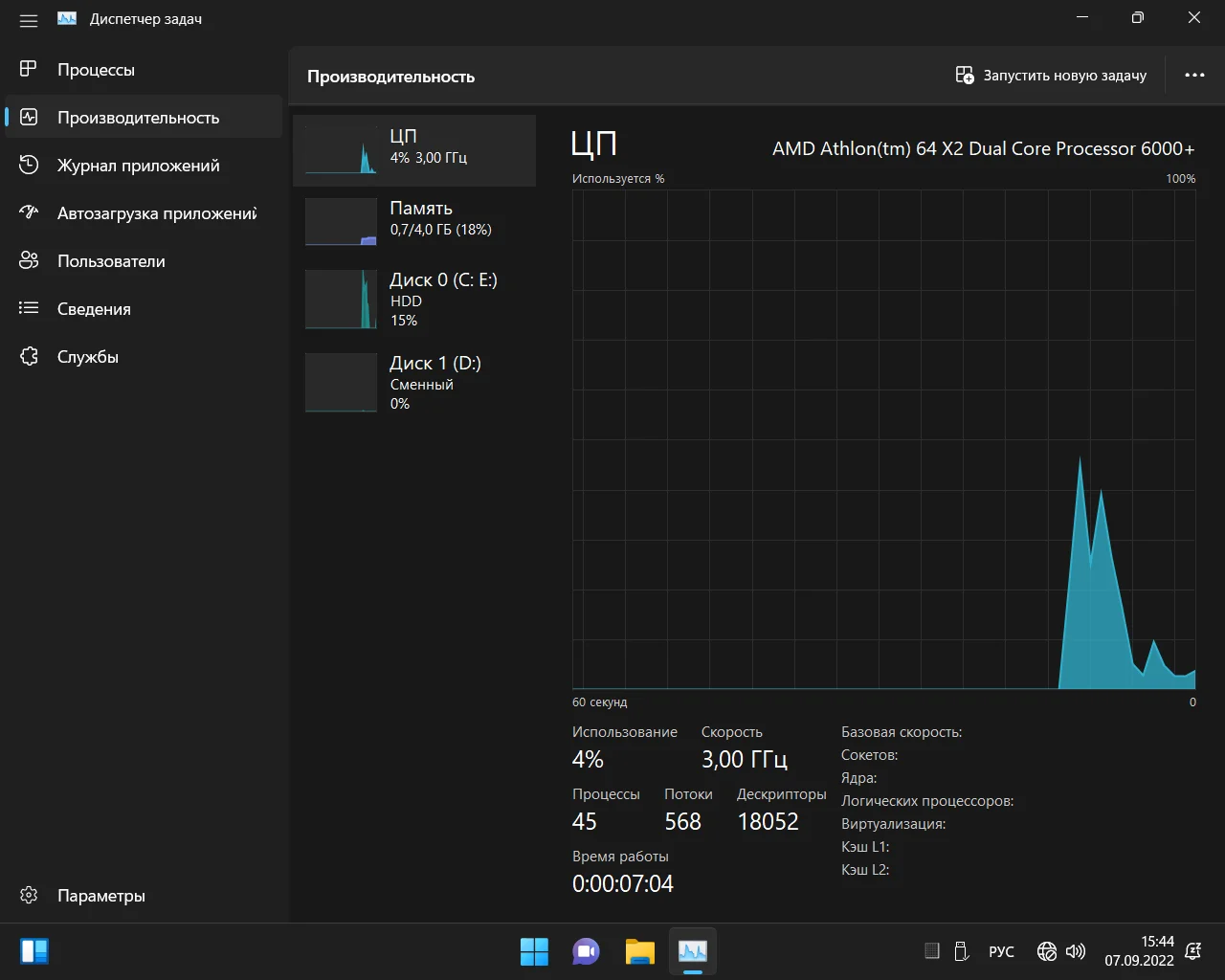Open the Процессы page
Image resolution: width=1225 pixels, height=980 pixels.
coord(144,70)
